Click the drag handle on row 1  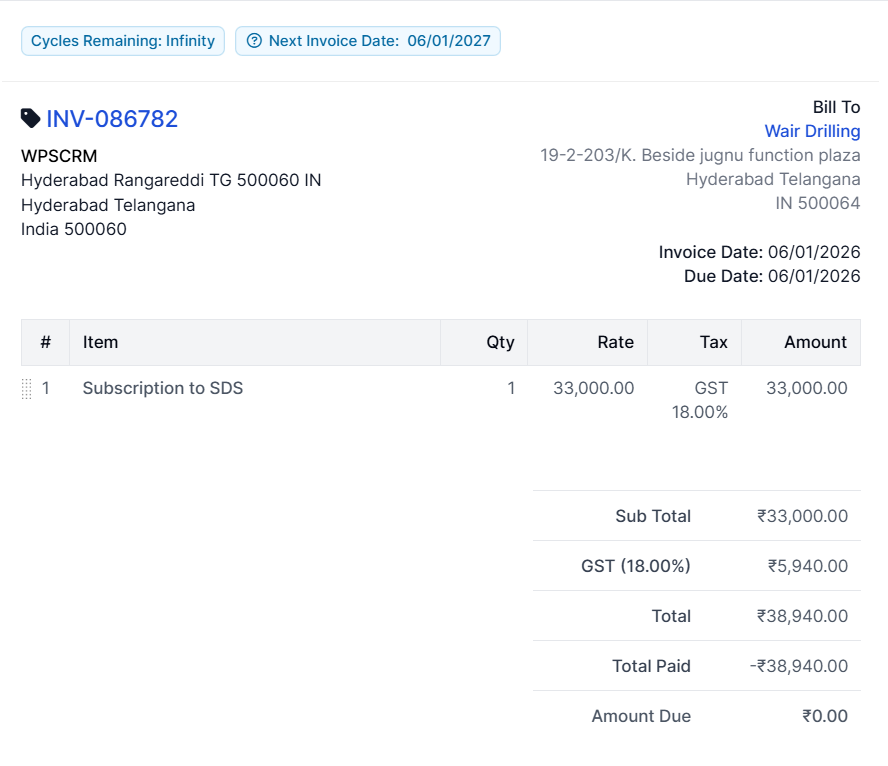[x=27, y=389]
